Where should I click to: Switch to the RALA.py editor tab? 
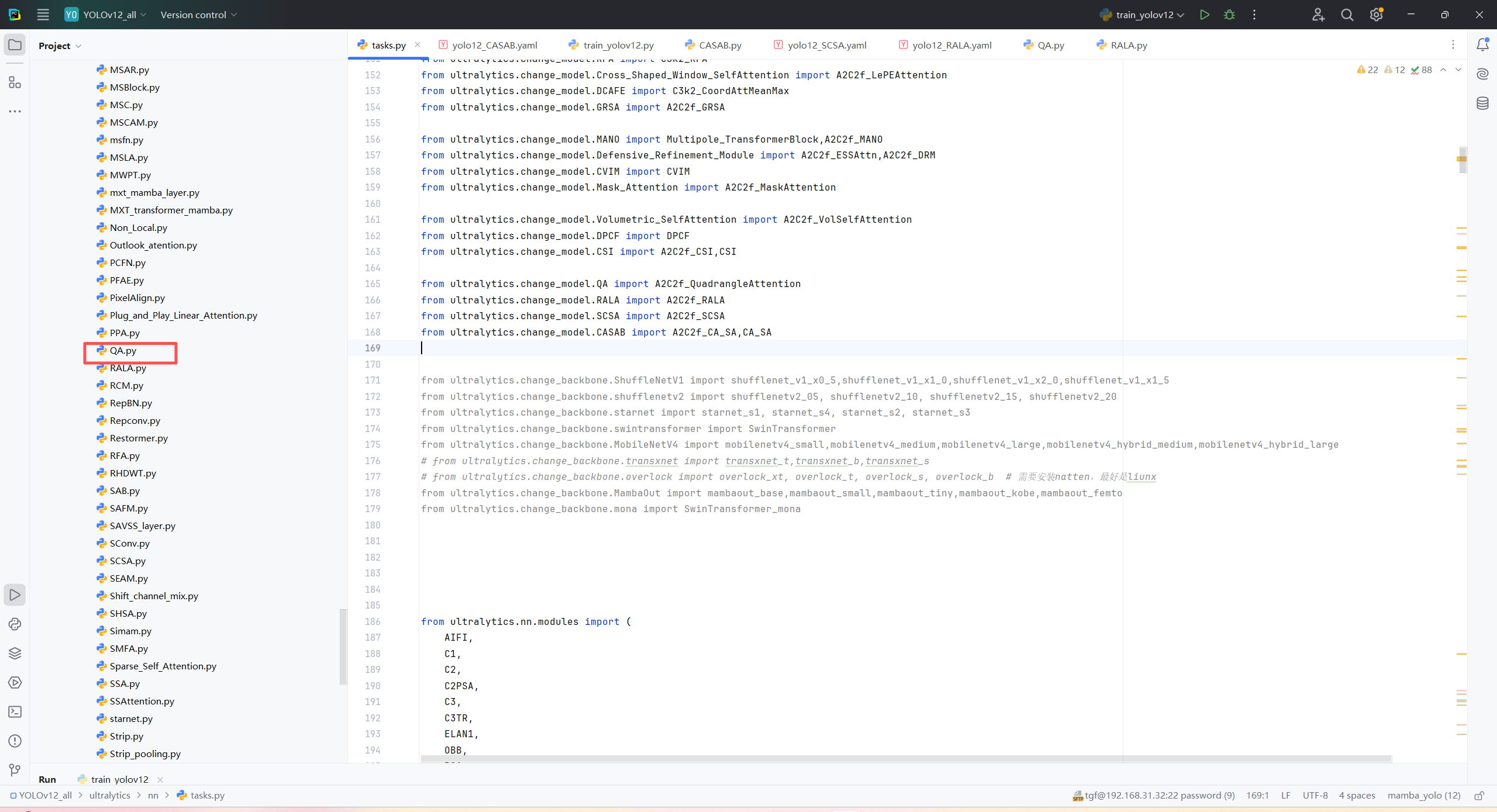tap(1128, 45)
